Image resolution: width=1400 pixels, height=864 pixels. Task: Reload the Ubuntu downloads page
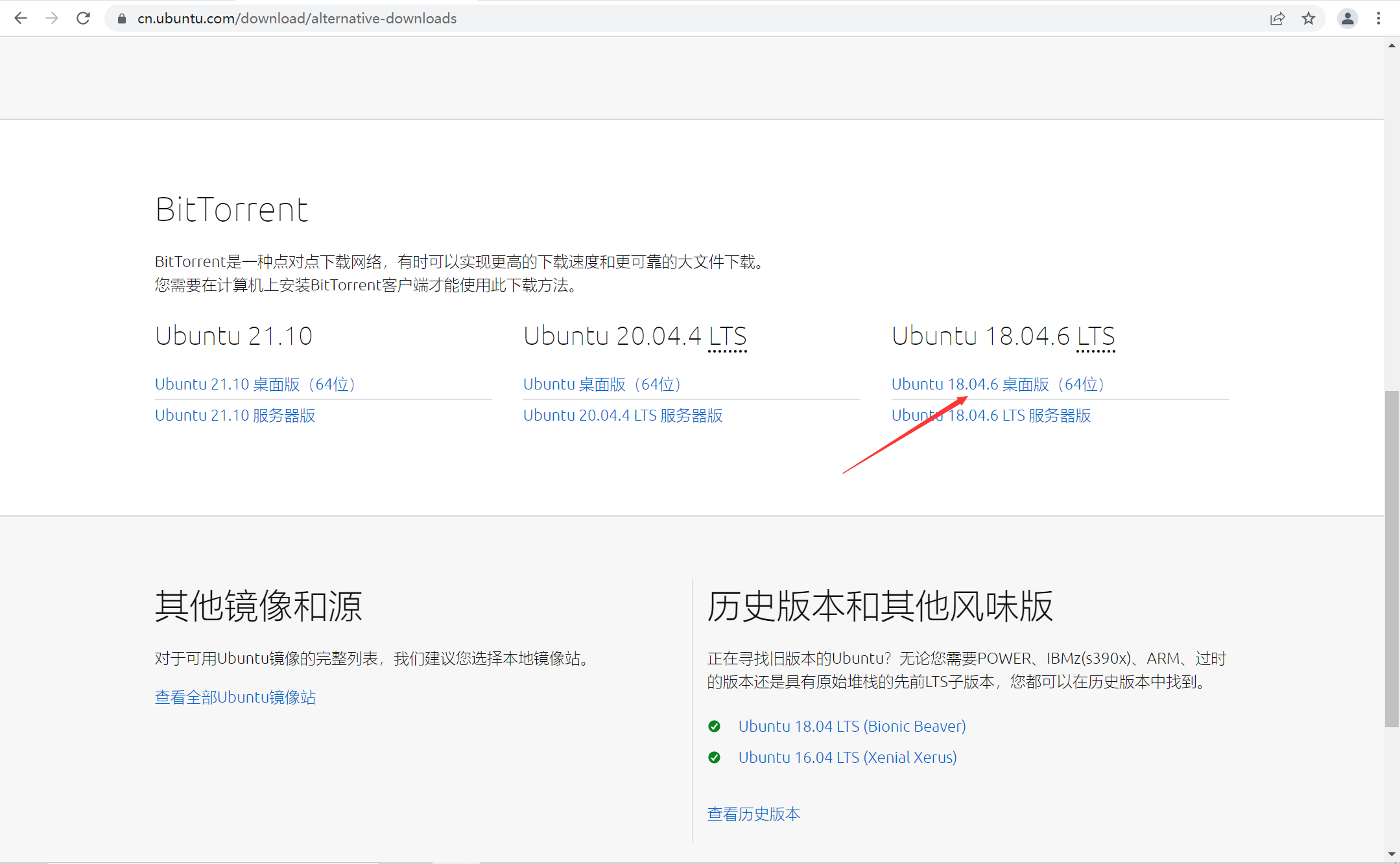tap(83, 18)
